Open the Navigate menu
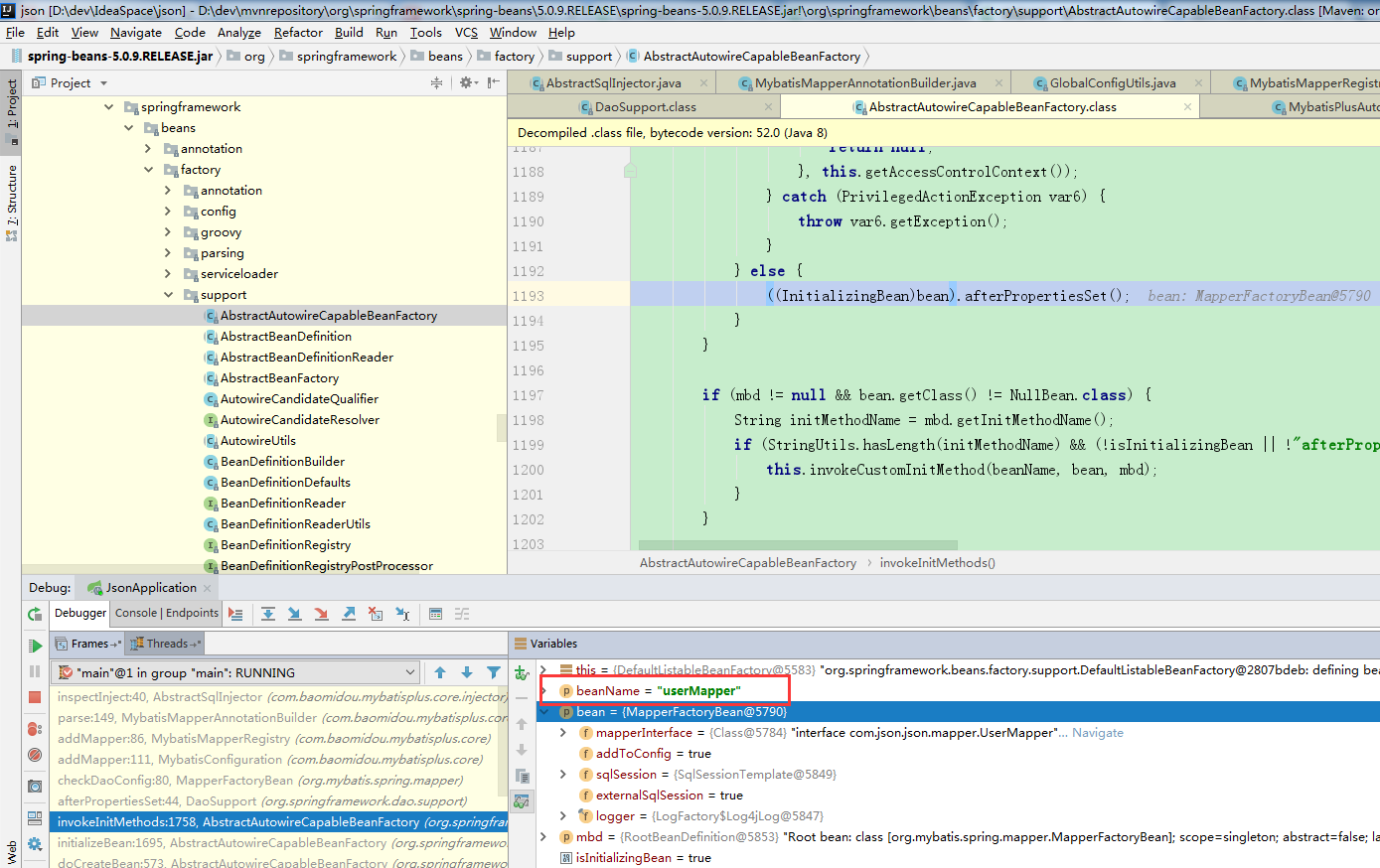The height and width of the screenshot is (868, 1380). point(136,32)
